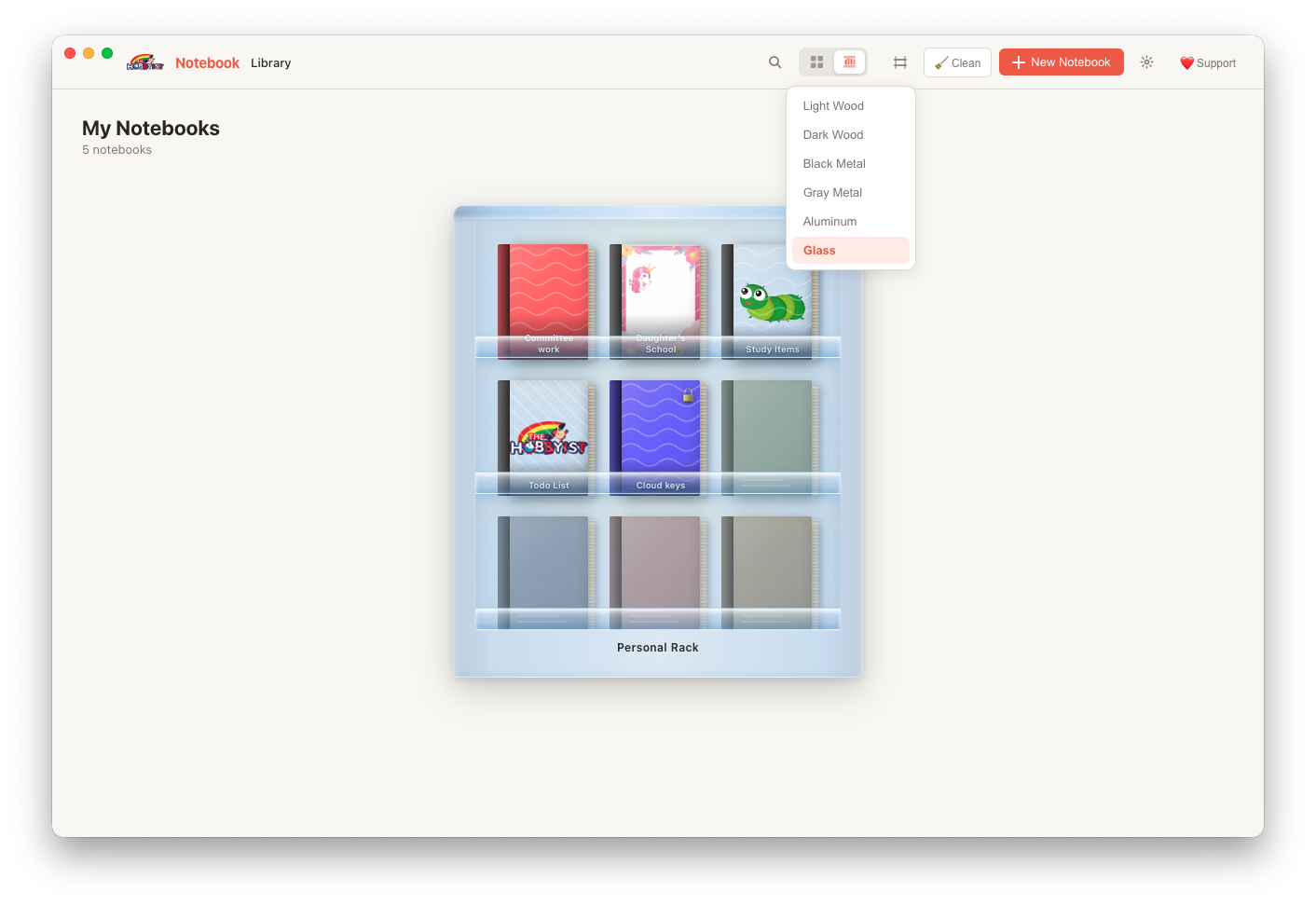Open the search icon

[775, 62]
